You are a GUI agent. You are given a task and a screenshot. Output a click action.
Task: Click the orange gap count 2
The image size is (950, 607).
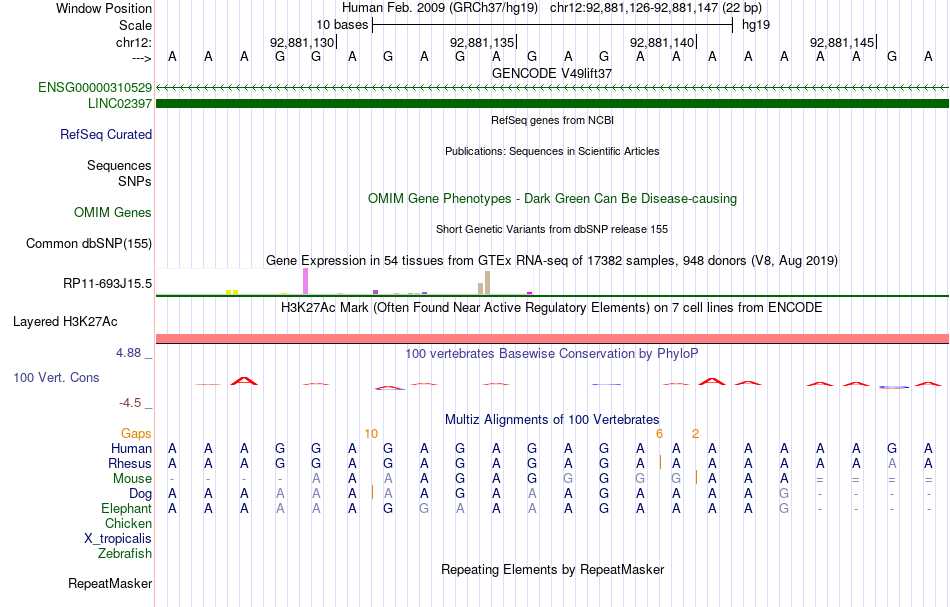pos(696,434)
